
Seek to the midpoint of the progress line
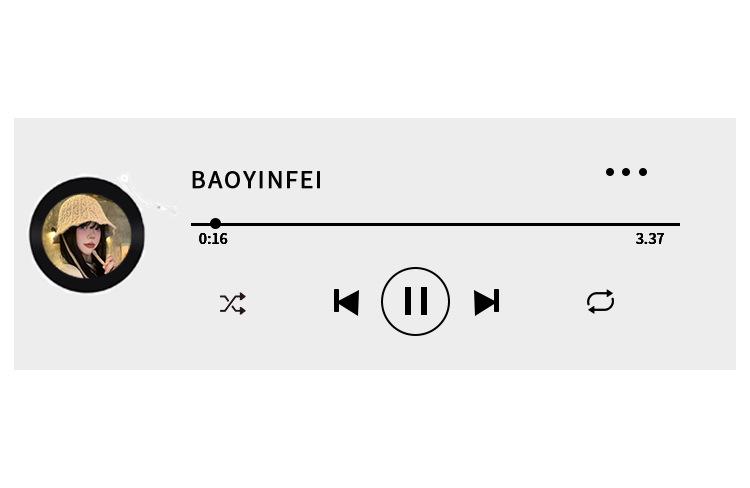coord(435,224)
